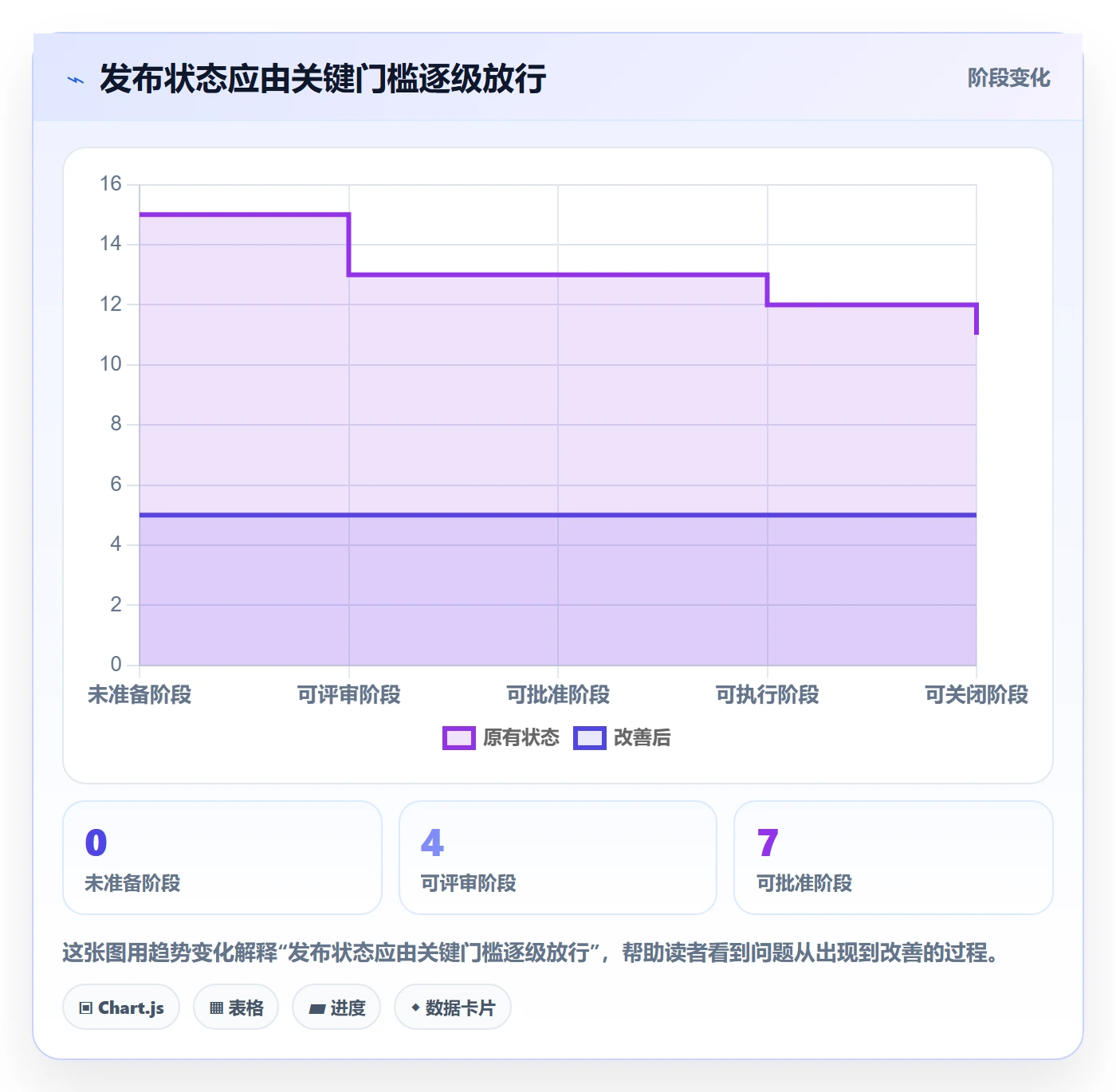Open the data card showing 0 未准备阶段

pyautogui.click(x=222, y=858)
